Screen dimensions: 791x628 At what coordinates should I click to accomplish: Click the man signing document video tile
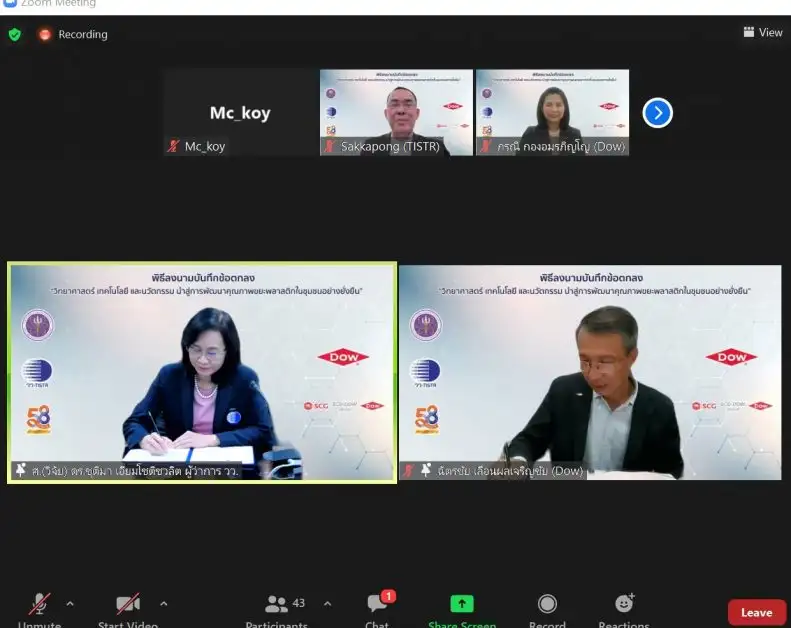click(x=590, y=373)
